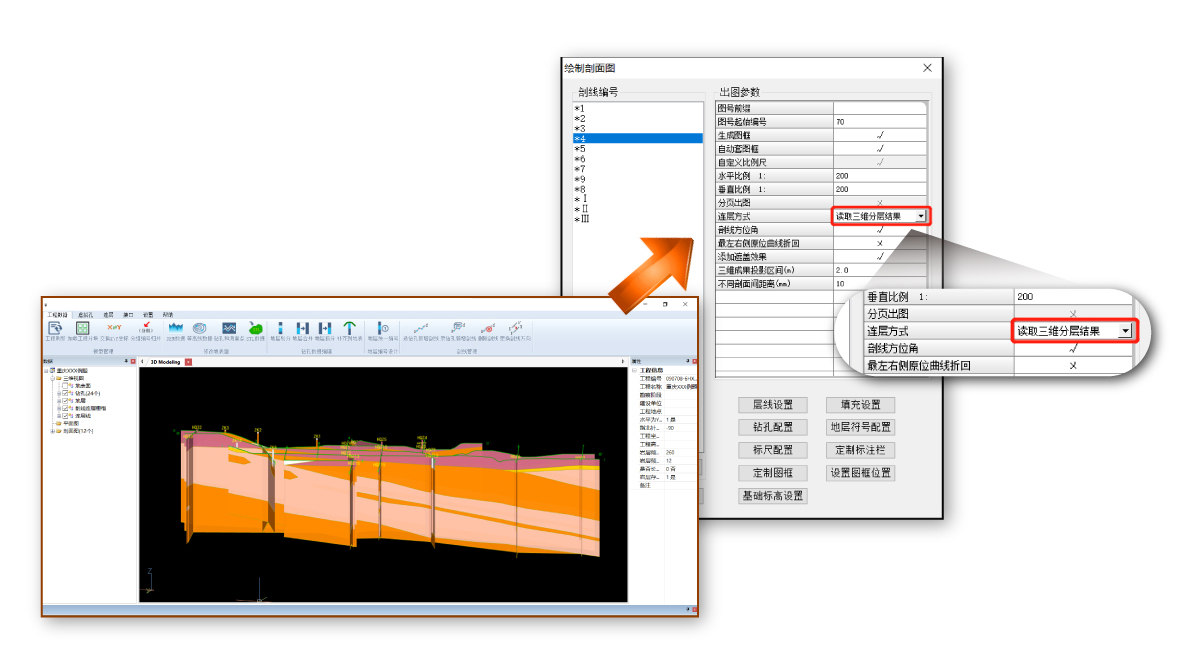Switch to the 3D Modelling document tab

click(165, 362)
